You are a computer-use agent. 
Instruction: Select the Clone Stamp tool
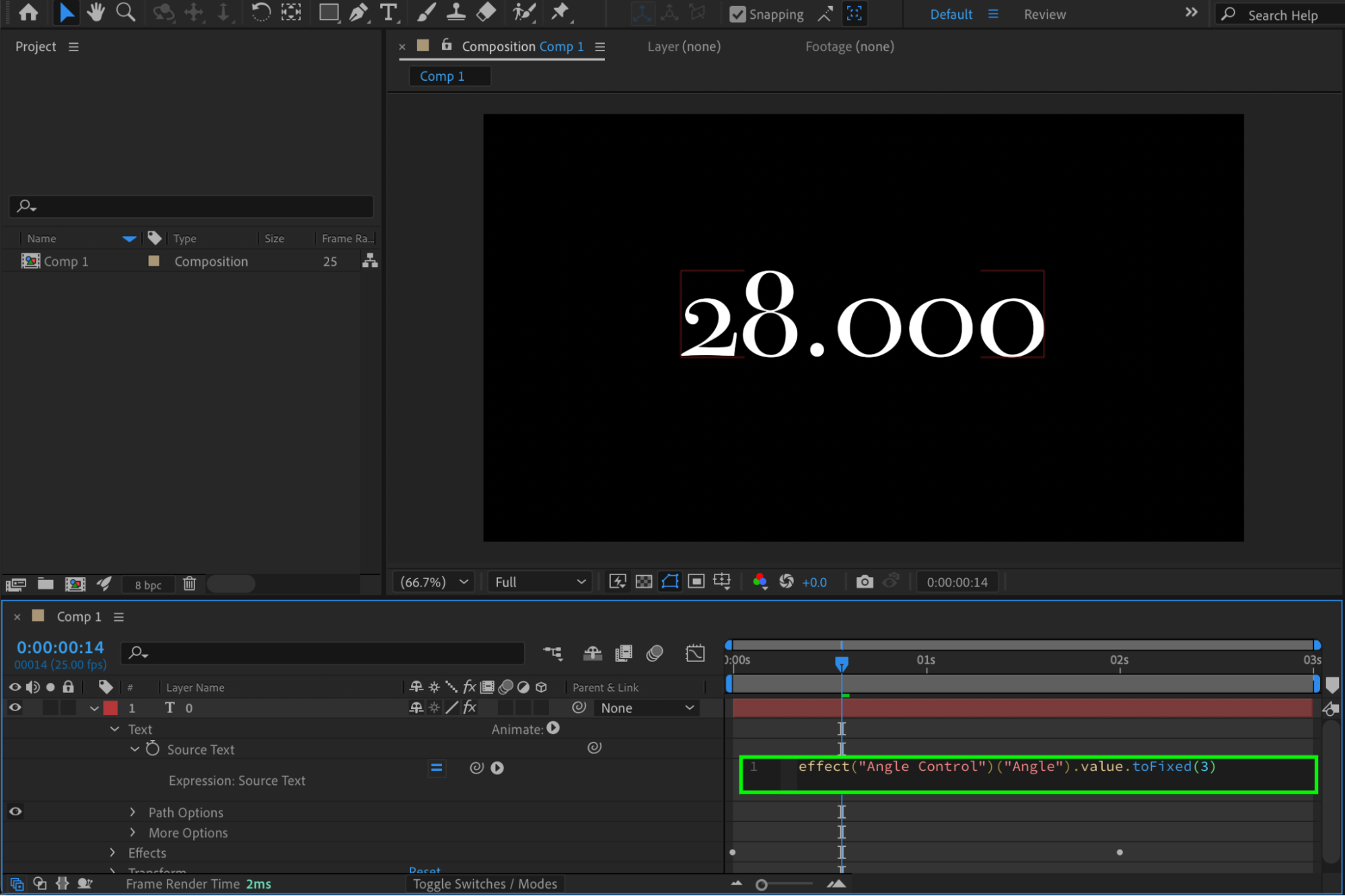[x=456, y=12]
